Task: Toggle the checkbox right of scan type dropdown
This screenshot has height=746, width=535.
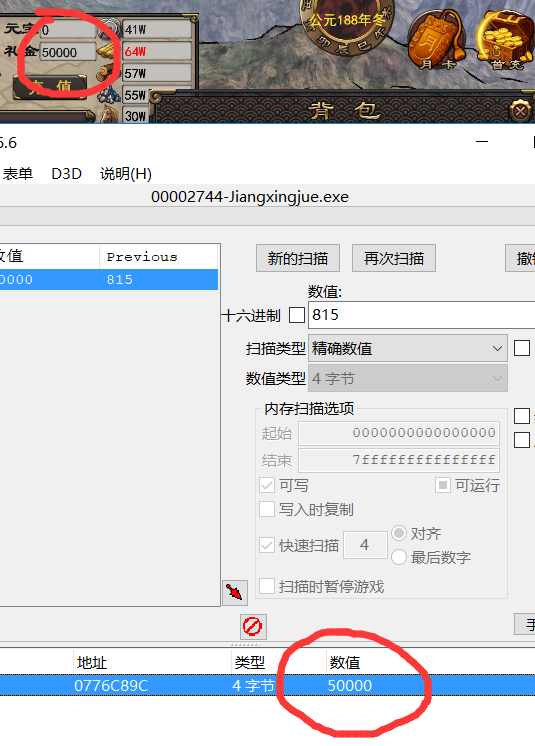Action: [522, 348]
